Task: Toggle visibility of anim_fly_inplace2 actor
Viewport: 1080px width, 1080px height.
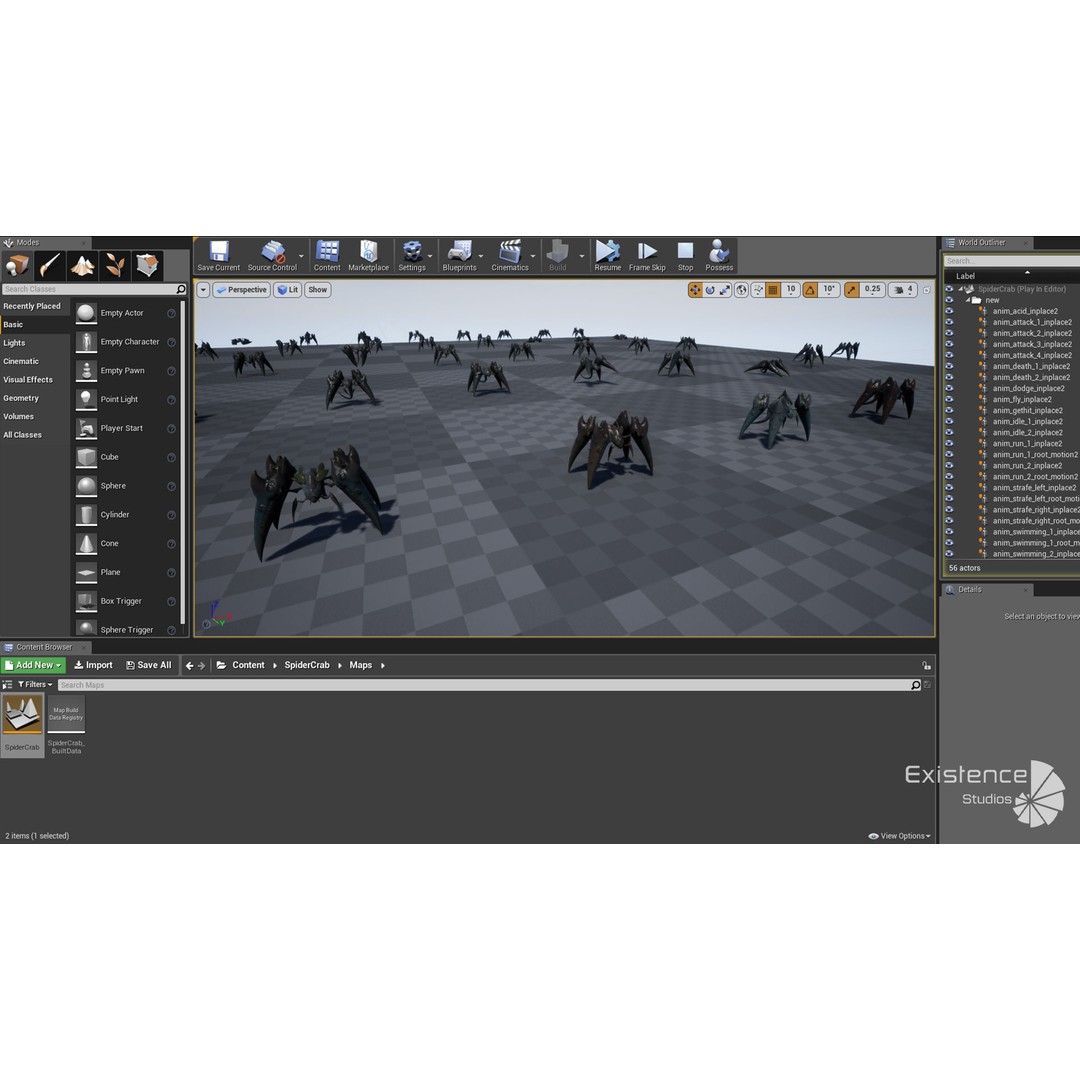Action: click(949, 399)
